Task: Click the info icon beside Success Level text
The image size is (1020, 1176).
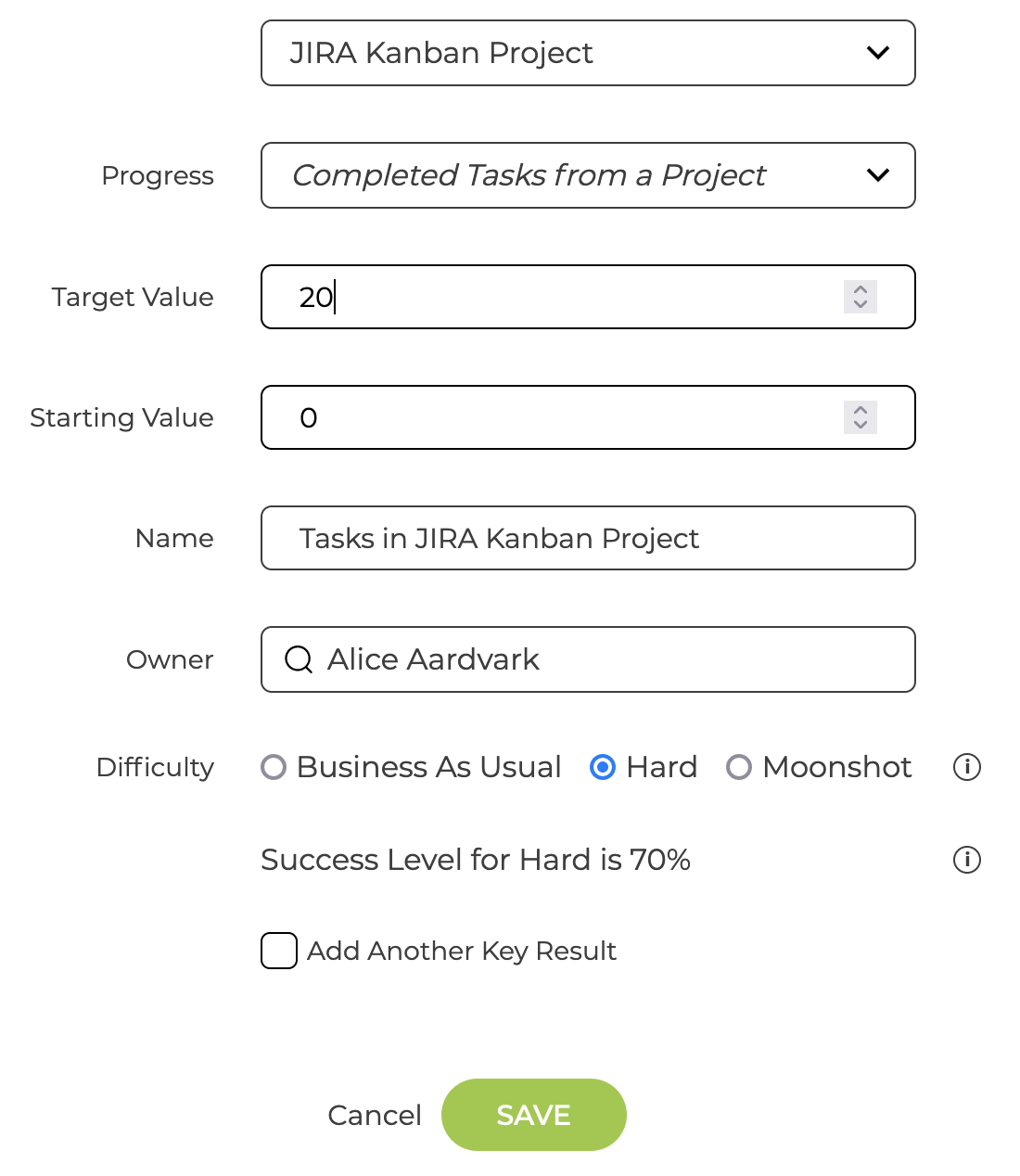Action: [967, 860]
